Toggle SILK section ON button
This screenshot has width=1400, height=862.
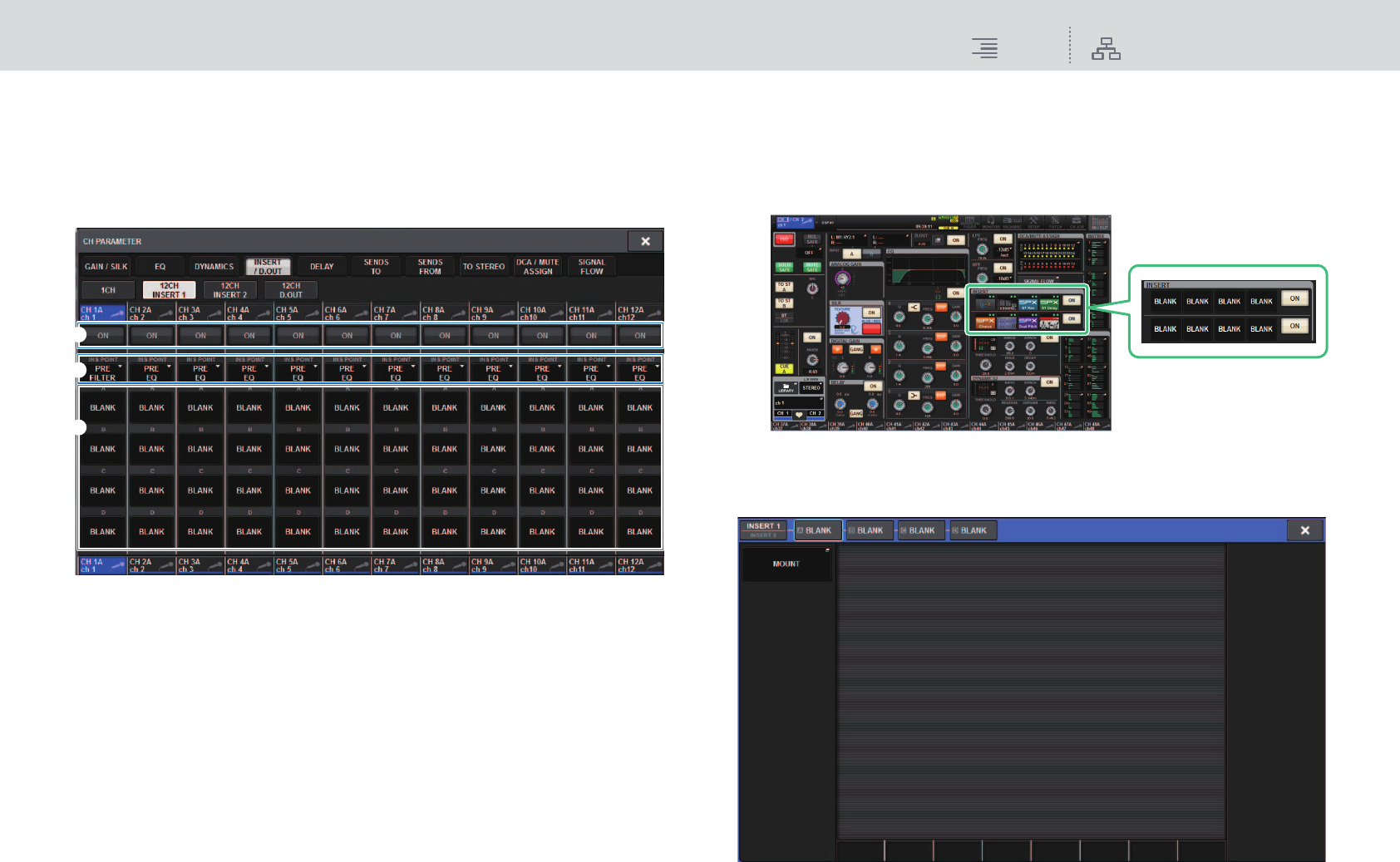point(871,313)
